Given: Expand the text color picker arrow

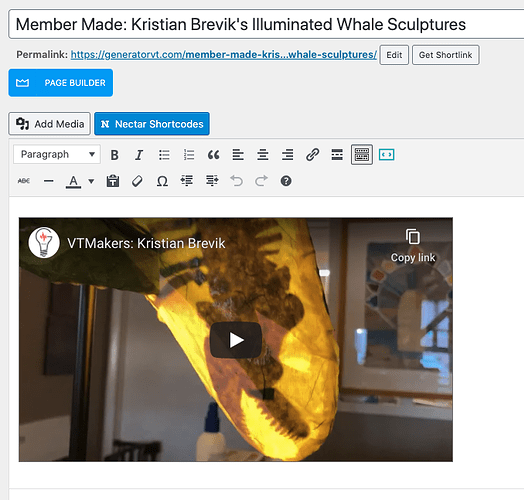Looking at the screenshot, I should 91,181.
